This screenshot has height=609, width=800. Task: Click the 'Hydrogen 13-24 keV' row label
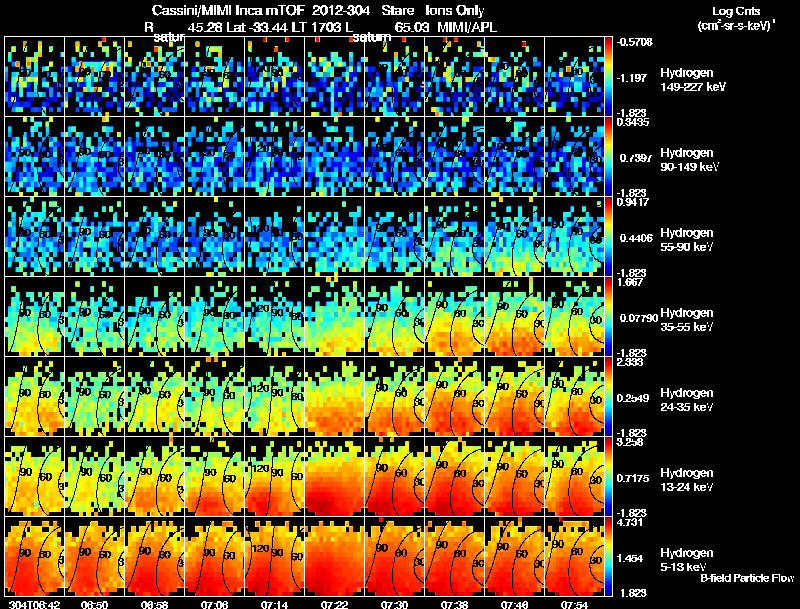[x=687, y=480]
